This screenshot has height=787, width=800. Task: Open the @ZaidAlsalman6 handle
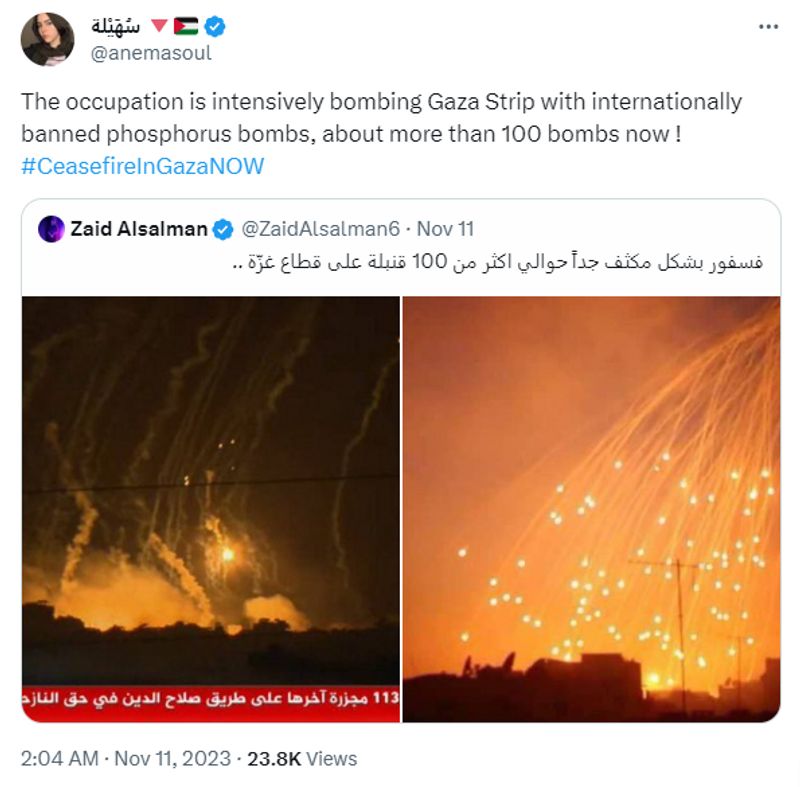[x=320, y=229]
